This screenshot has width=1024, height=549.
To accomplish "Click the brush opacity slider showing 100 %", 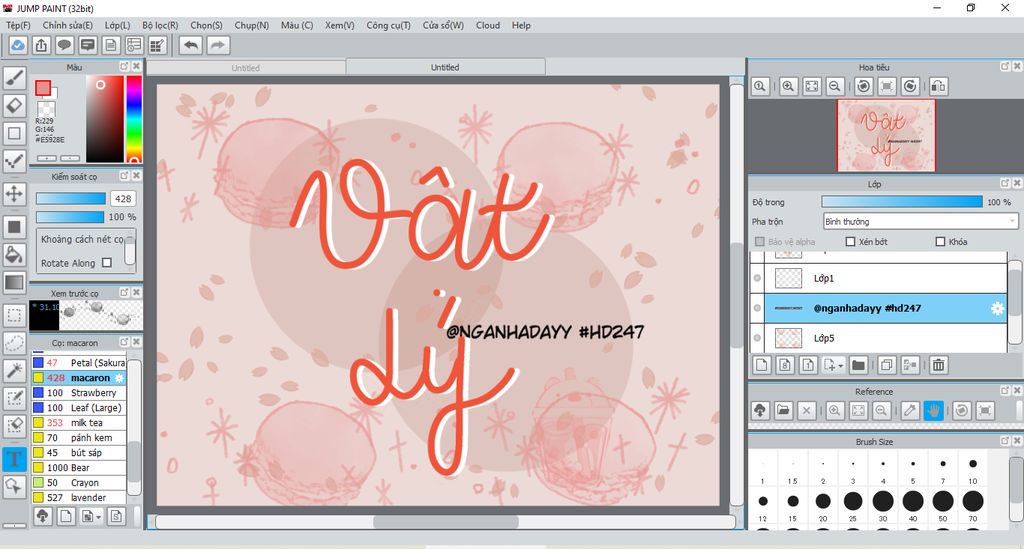I will tap(71, 217).
